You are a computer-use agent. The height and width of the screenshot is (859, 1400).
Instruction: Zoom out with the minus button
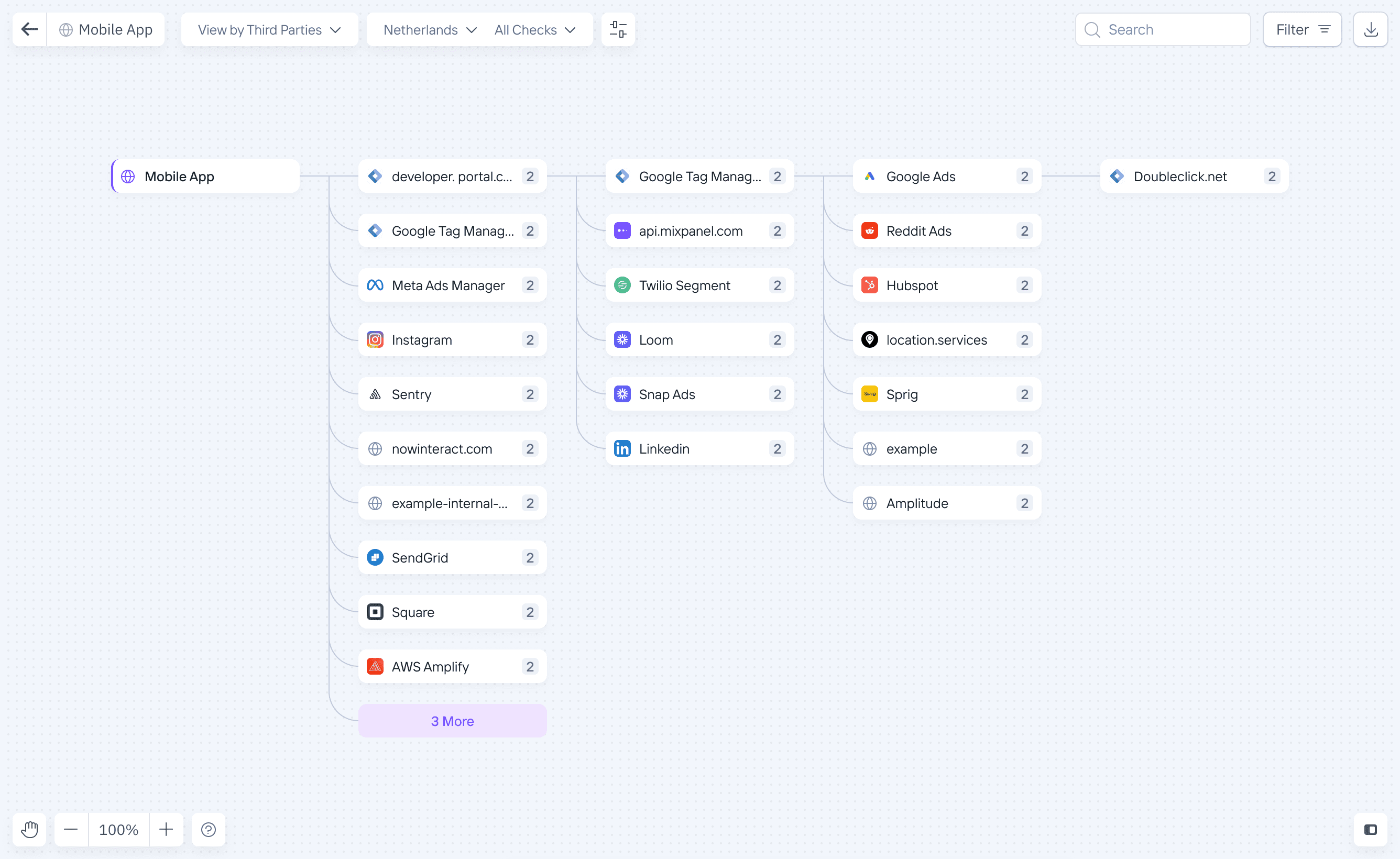pyautogui.click(x=71, y=830)
